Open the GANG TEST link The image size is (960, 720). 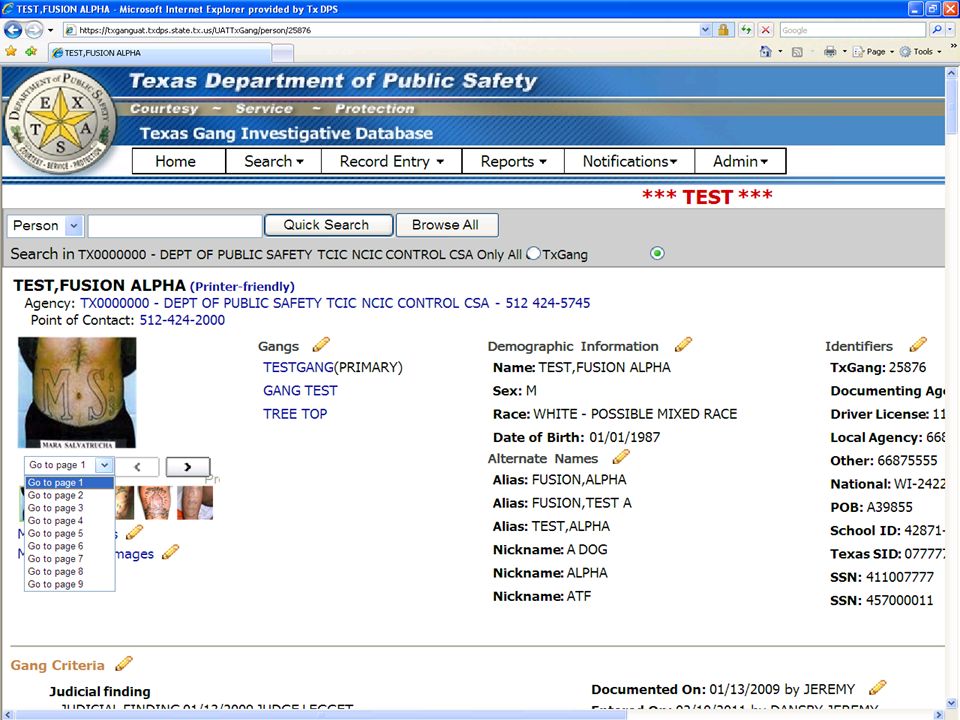300,391
